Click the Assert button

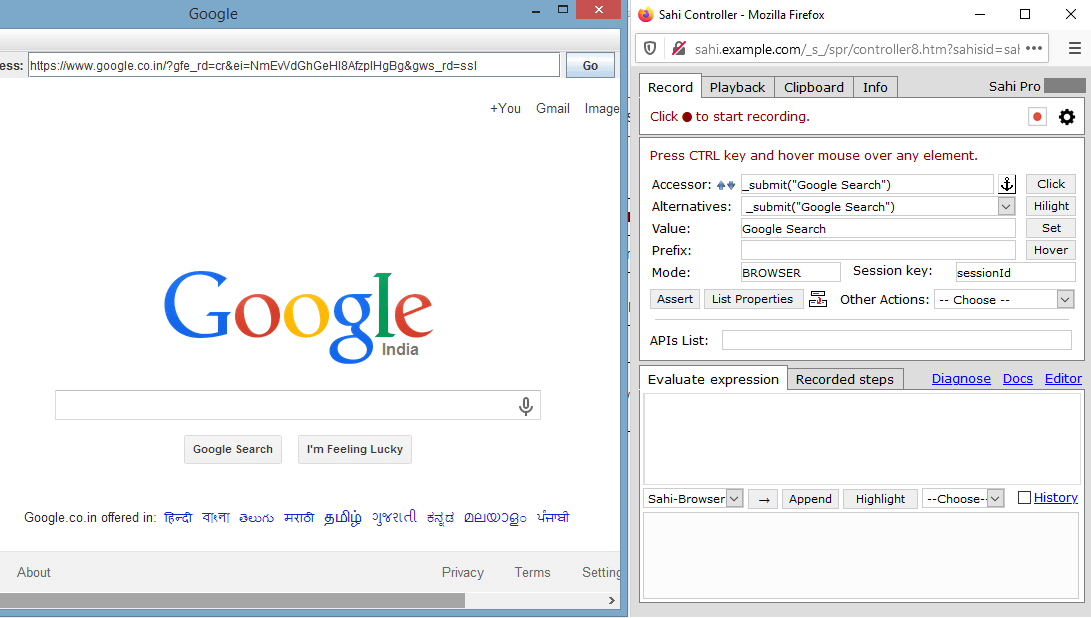tap(675, 299)
